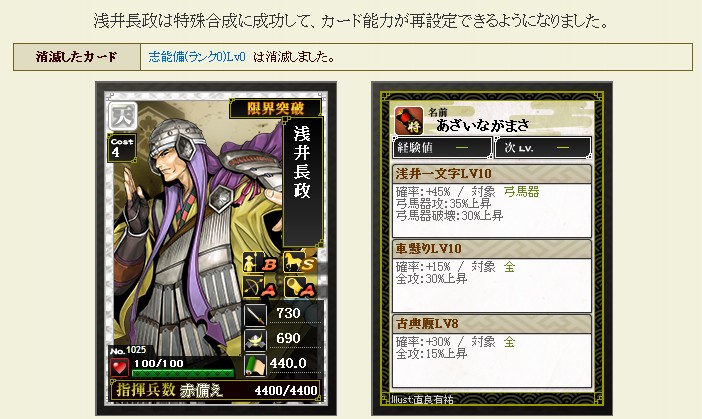Image resolution: width=702 pixels, height=419 pixels.
Task: Click the green HP gauge bar
Action: coord(183,373)
